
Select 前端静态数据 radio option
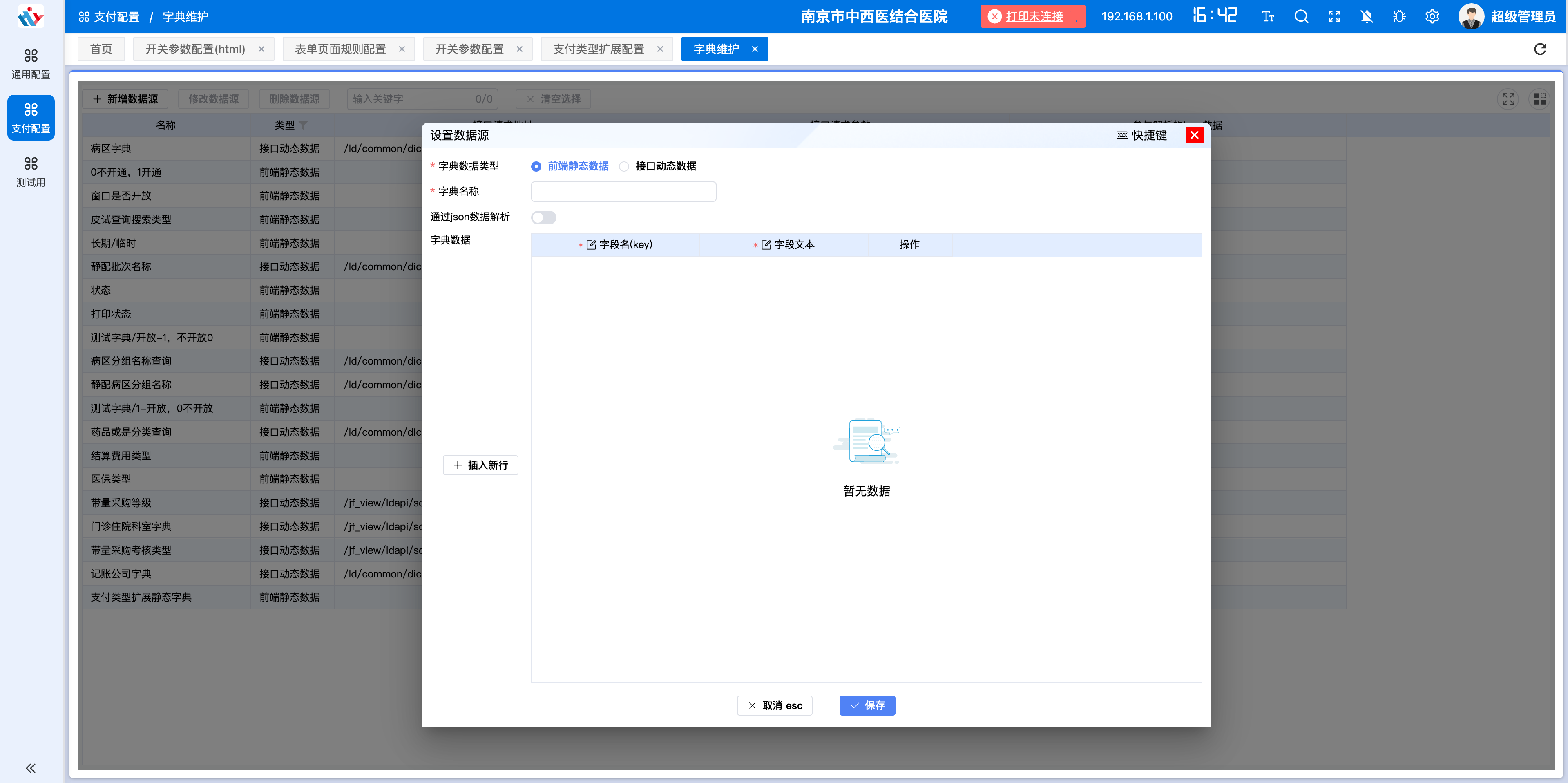536,166
